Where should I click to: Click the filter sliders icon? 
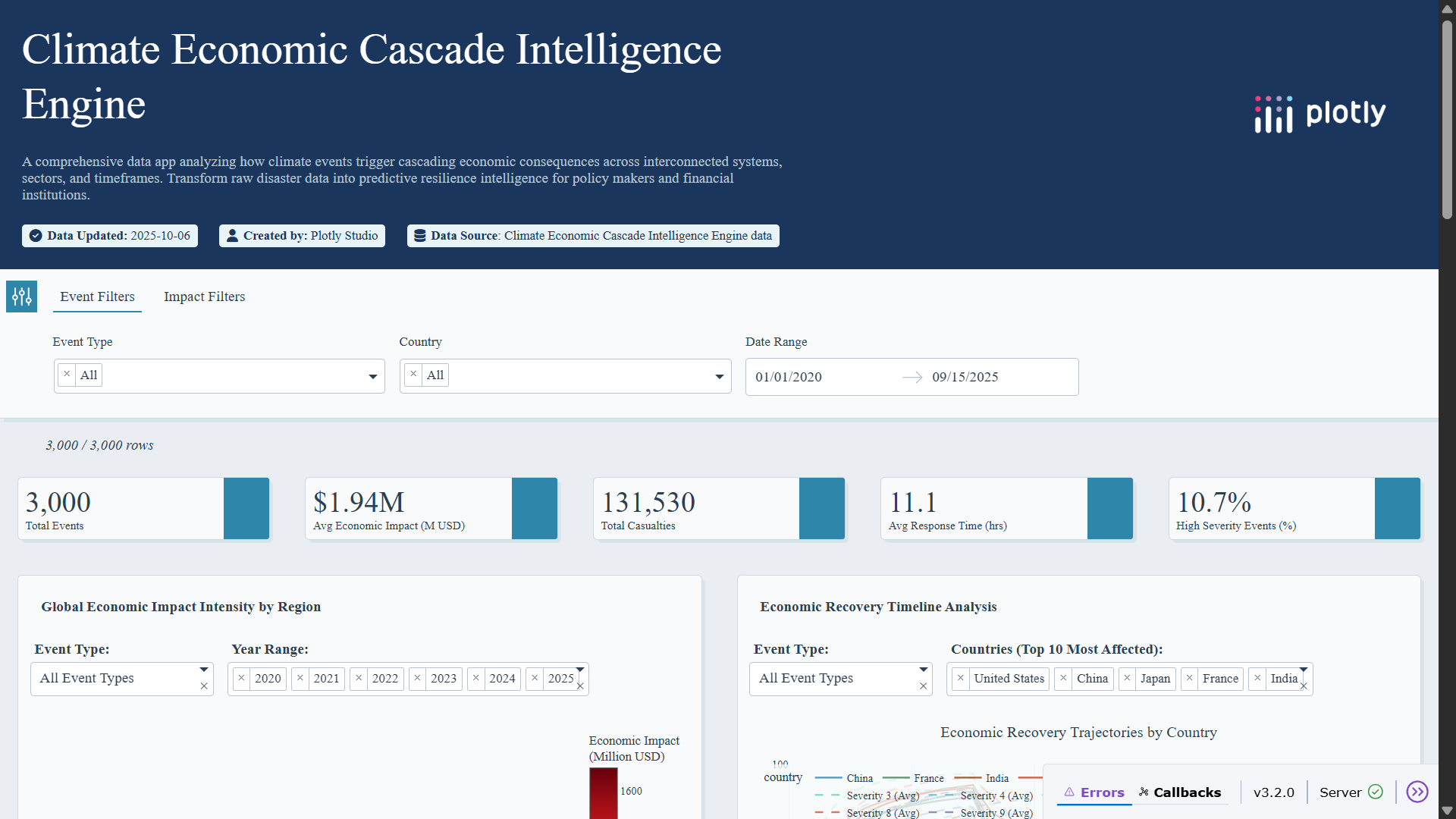tap(21, 297)
